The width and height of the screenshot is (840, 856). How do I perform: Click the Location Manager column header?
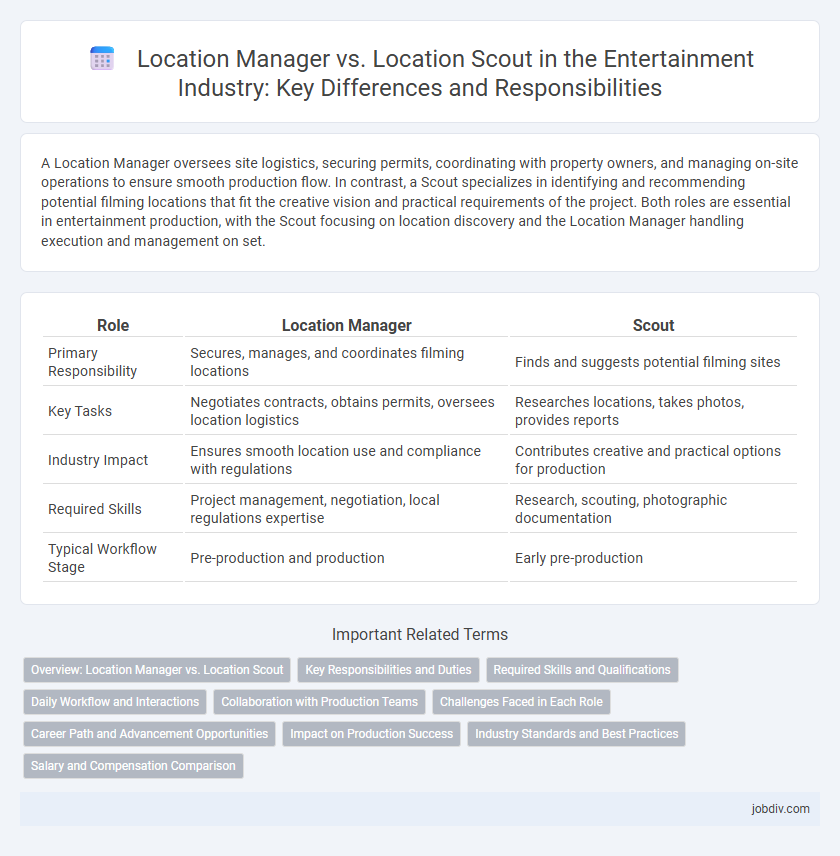point(347,325)
